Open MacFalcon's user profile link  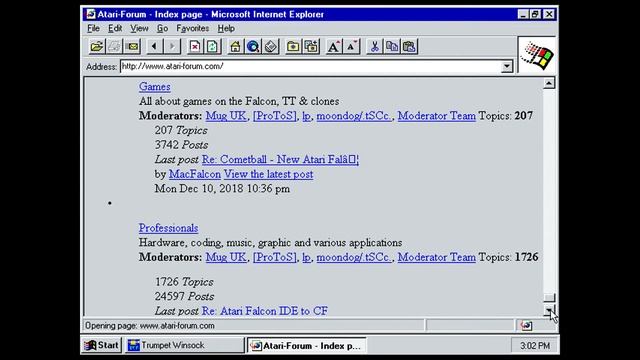click(195, 174)
